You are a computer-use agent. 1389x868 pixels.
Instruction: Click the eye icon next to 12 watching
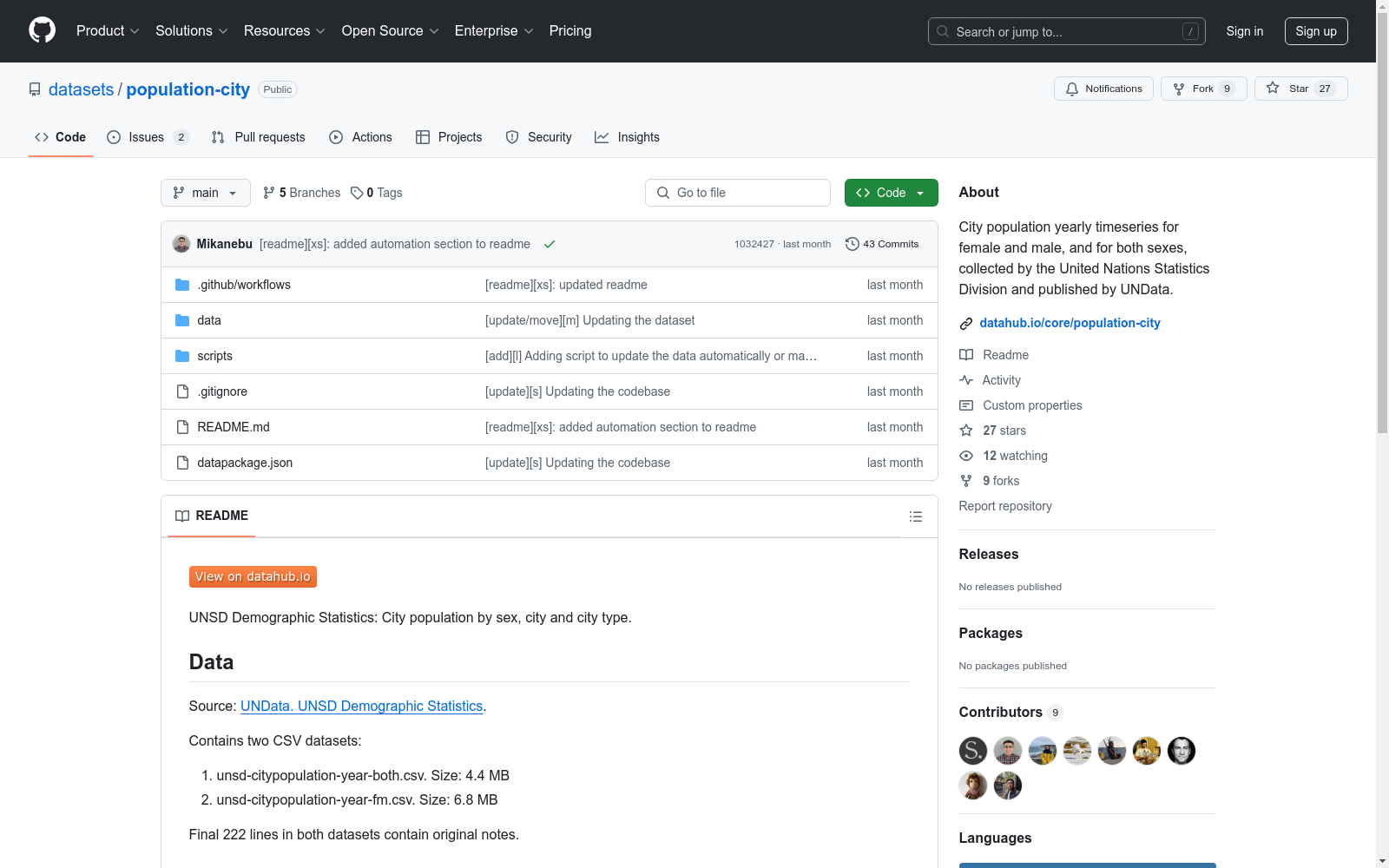(x=966, y=456)
